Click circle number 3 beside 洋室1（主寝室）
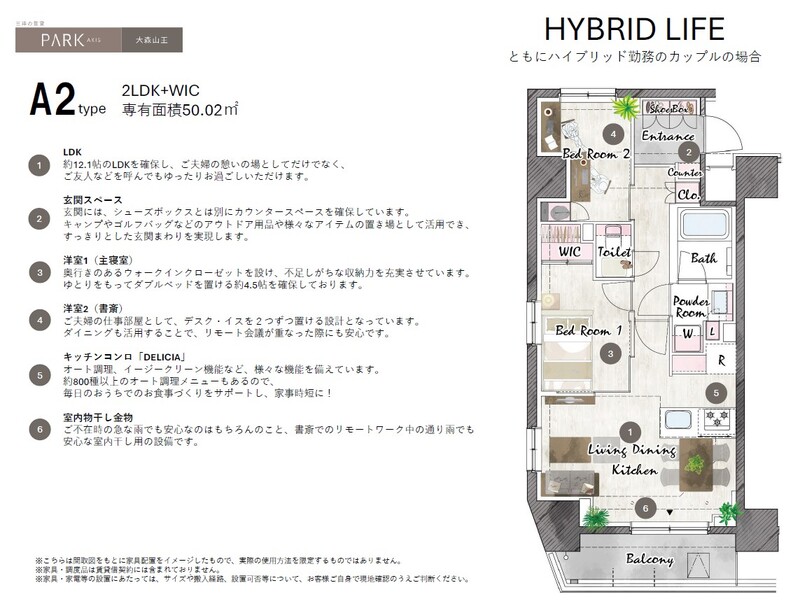This screenshot has height=604, width=800. pyautogui.click(x=39, y=273)
